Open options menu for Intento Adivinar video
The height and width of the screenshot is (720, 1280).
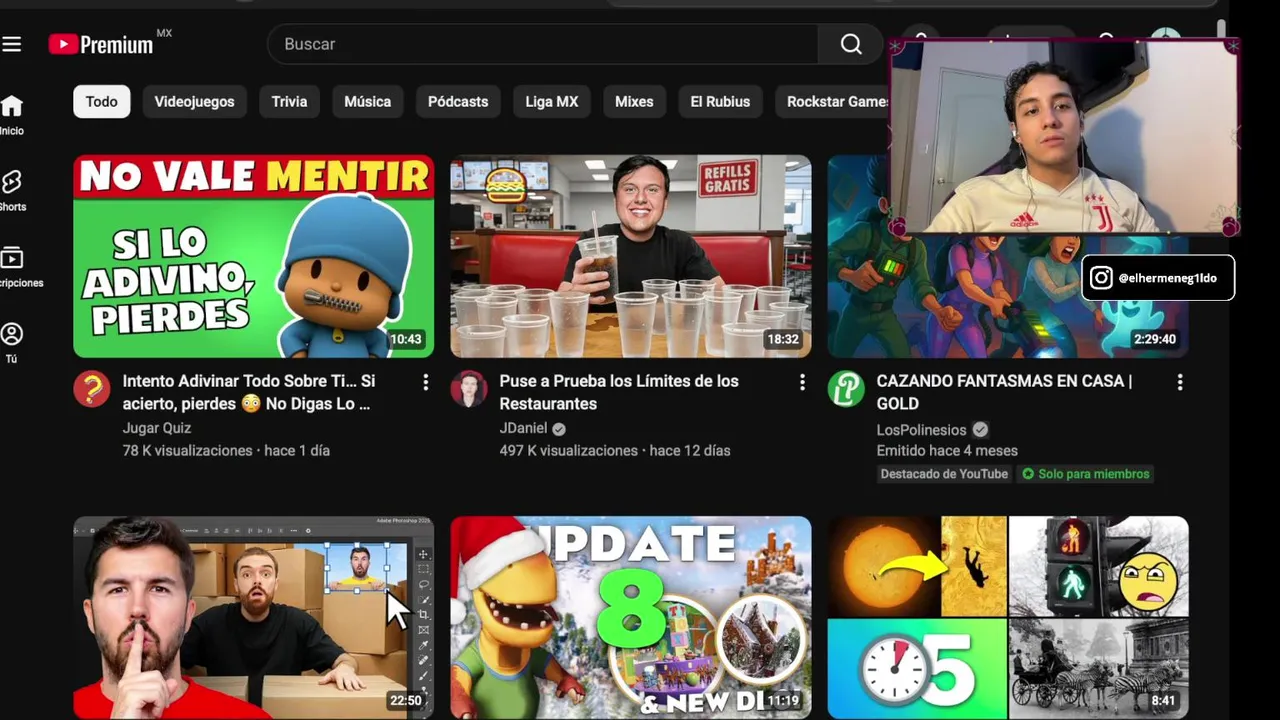(425, 382)
